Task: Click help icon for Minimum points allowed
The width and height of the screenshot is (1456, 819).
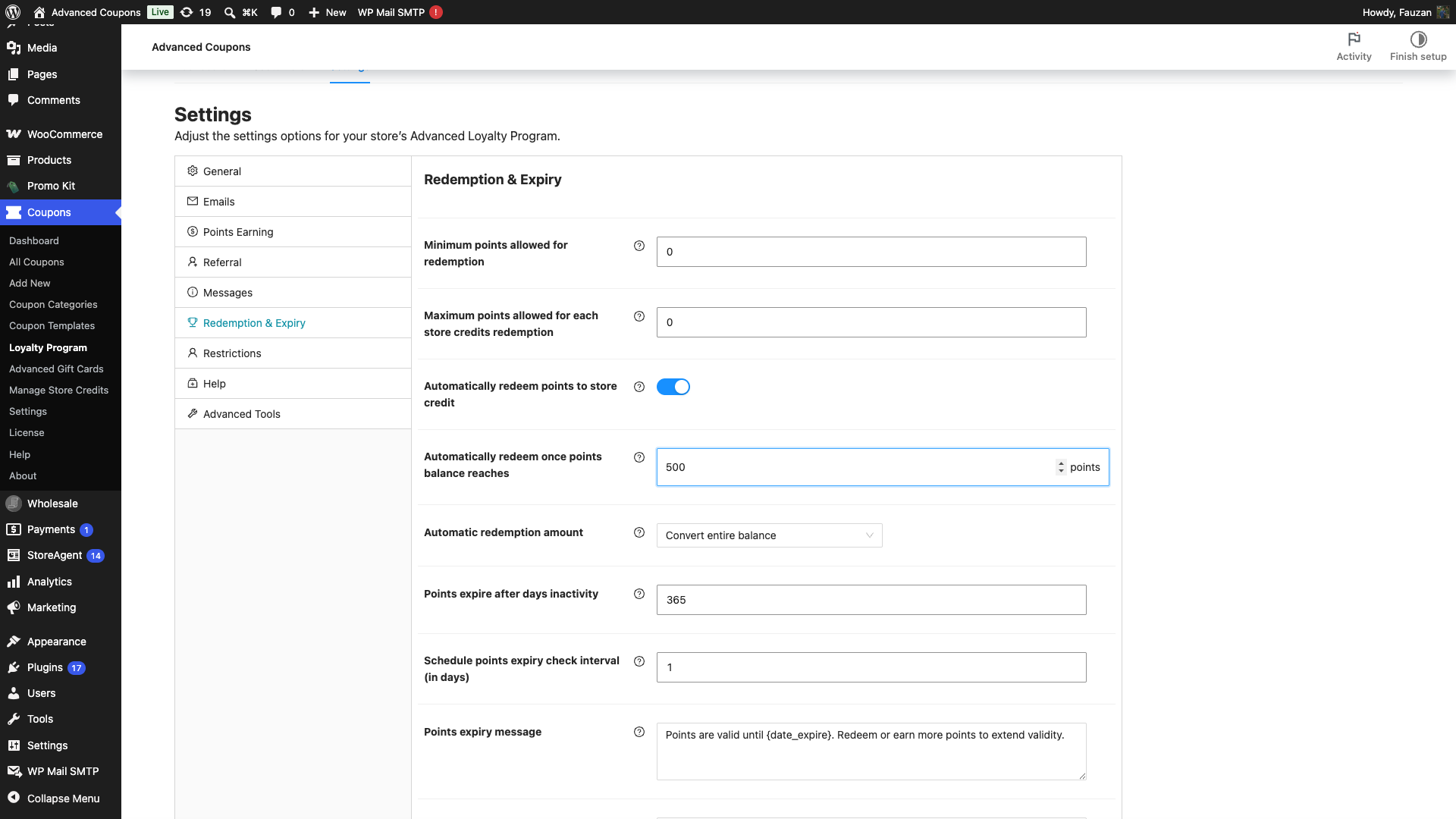Action: pyautogui.click(x=639, y=246)
